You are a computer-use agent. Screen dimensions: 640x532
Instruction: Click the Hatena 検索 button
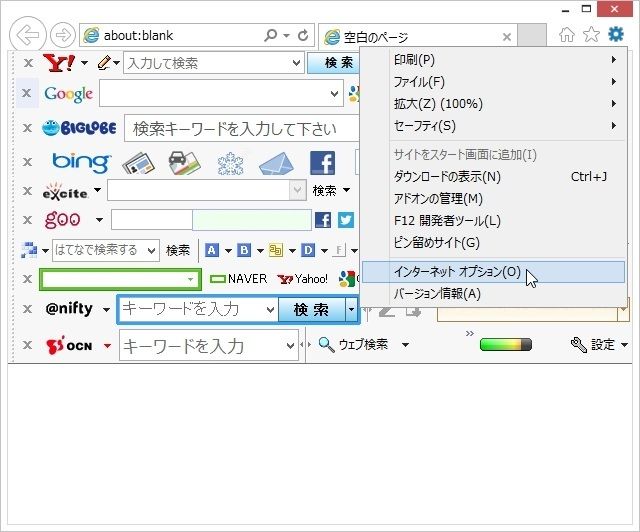(178, 250)
